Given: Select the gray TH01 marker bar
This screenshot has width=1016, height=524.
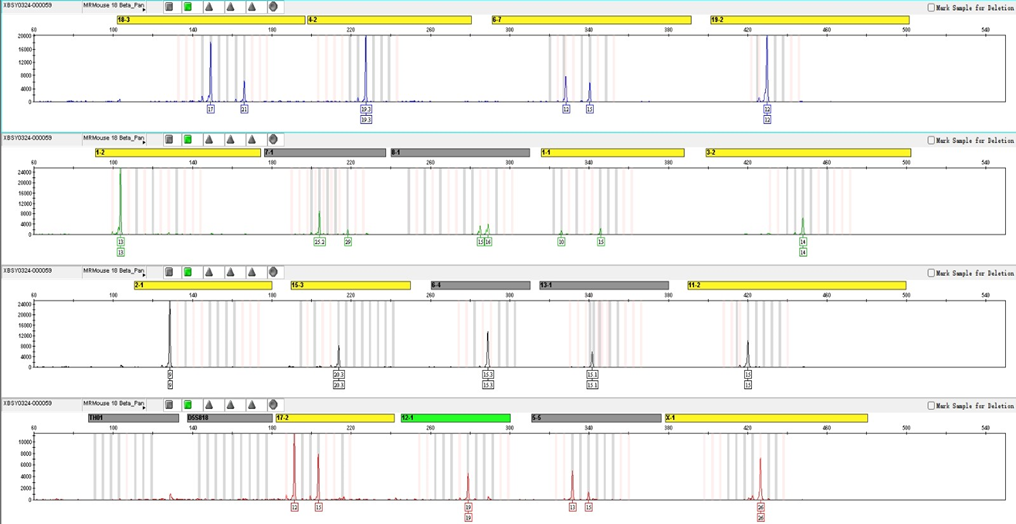Looking at the screenshot, I should pyautogui.click(x=133, y=418).
